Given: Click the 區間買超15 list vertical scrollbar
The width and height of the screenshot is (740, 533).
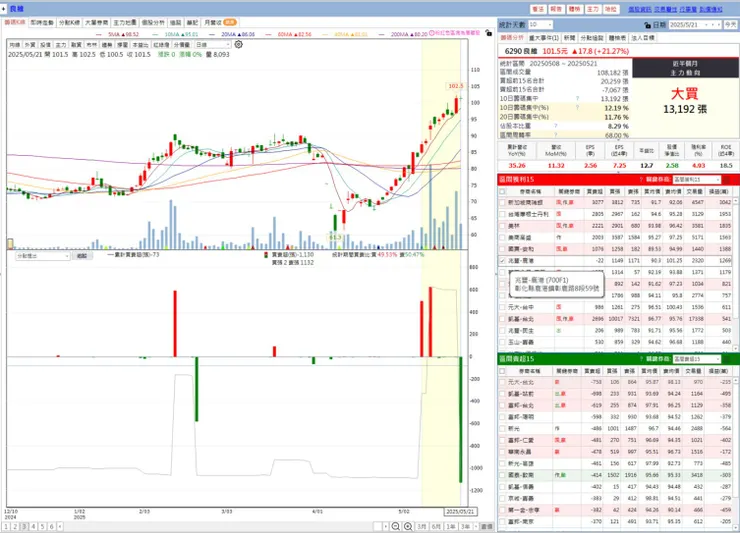Looking at the screenshot, I should click(735, 274).
